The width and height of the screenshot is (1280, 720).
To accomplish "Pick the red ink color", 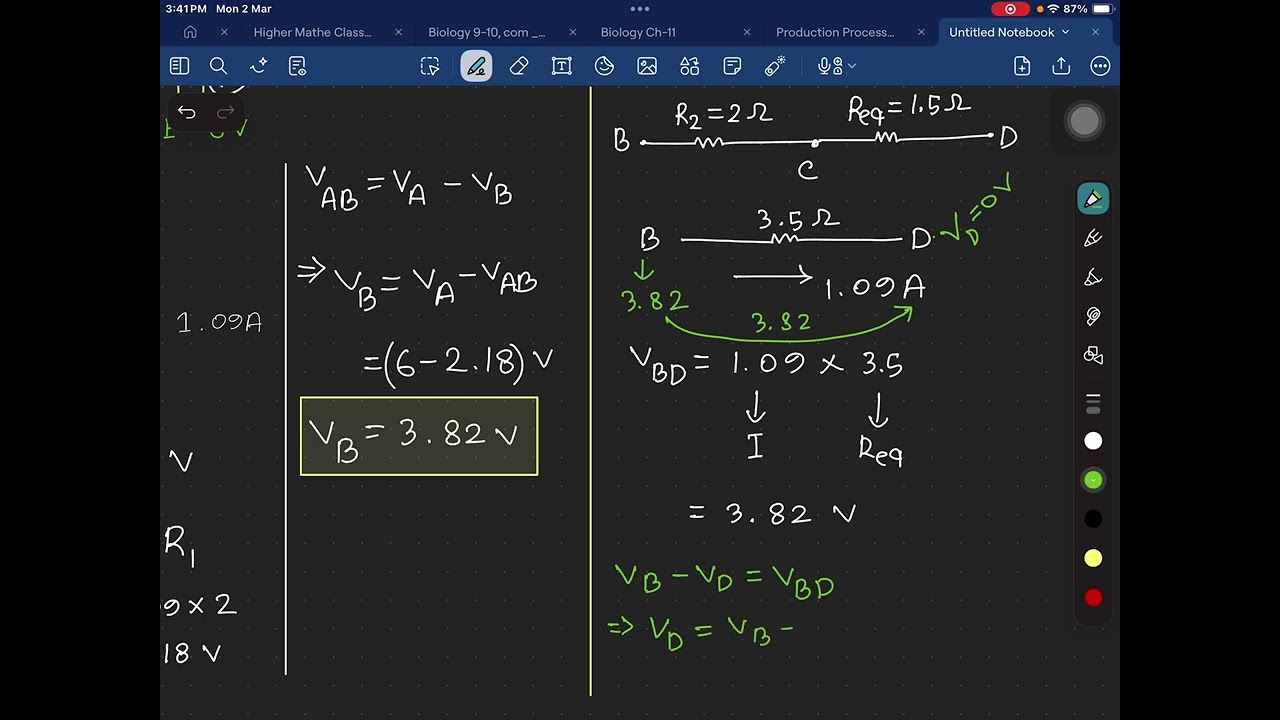I will (x=1093, y=597).
